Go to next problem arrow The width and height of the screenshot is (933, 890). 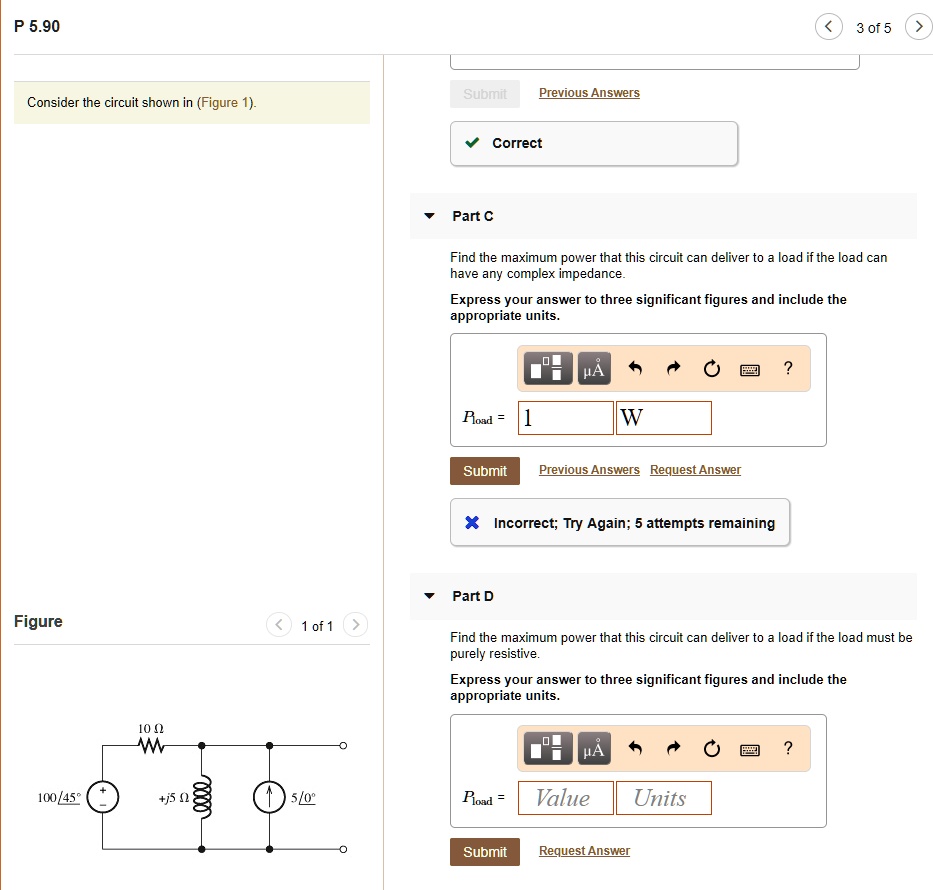click(918, 27)
